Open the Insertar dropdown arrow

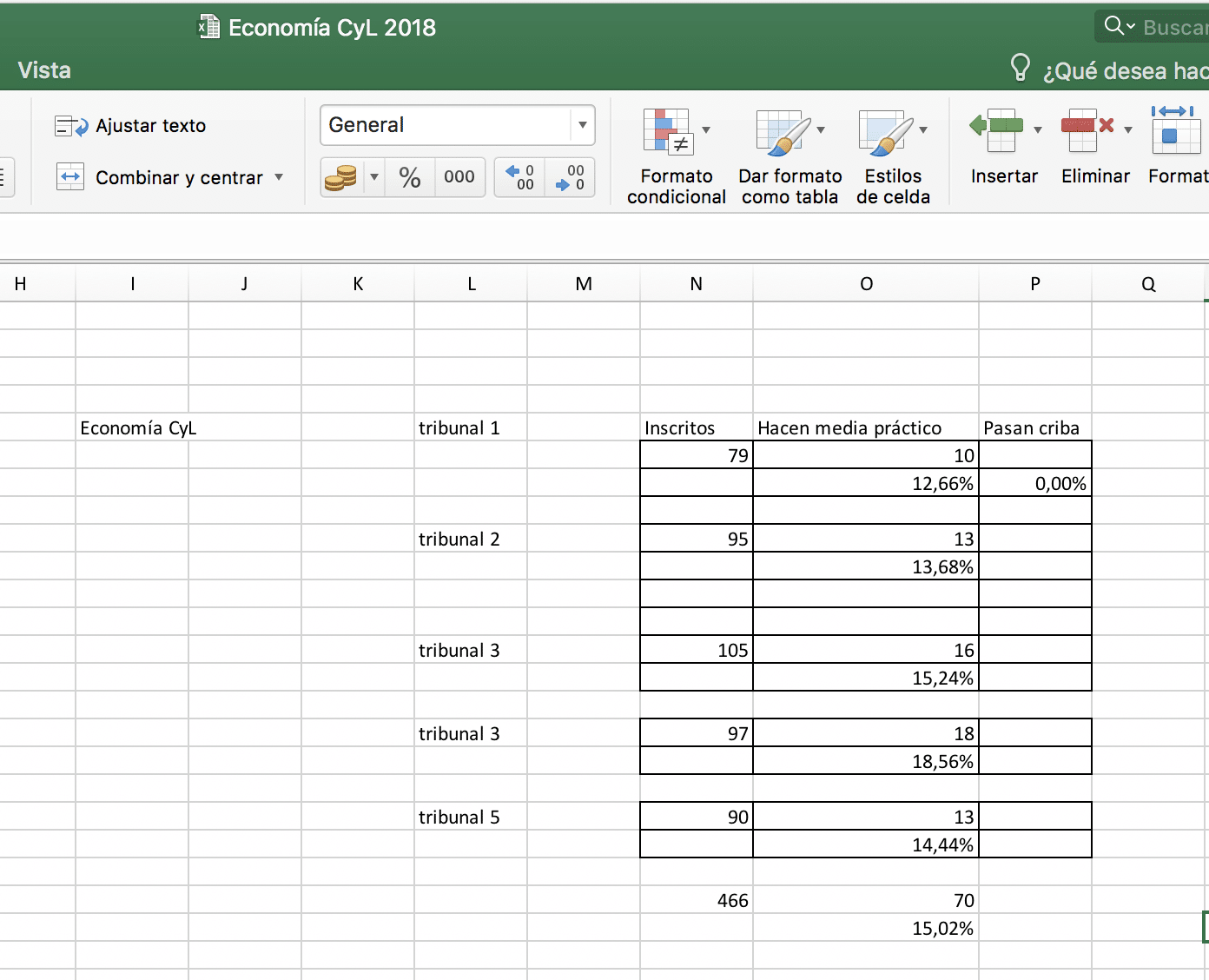[1038, 130]
